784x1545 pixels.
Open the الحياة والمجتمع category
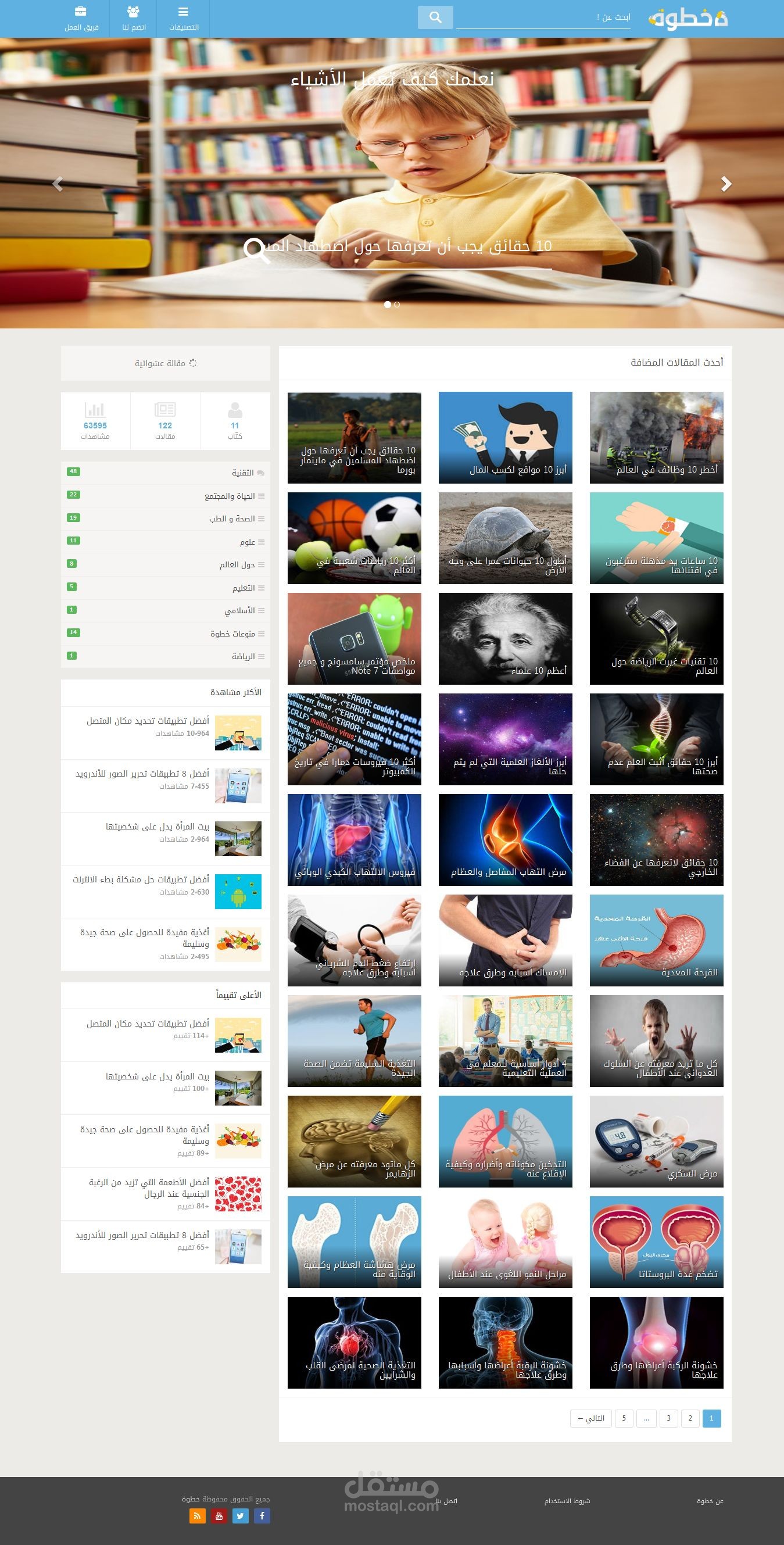click(166, 496)
